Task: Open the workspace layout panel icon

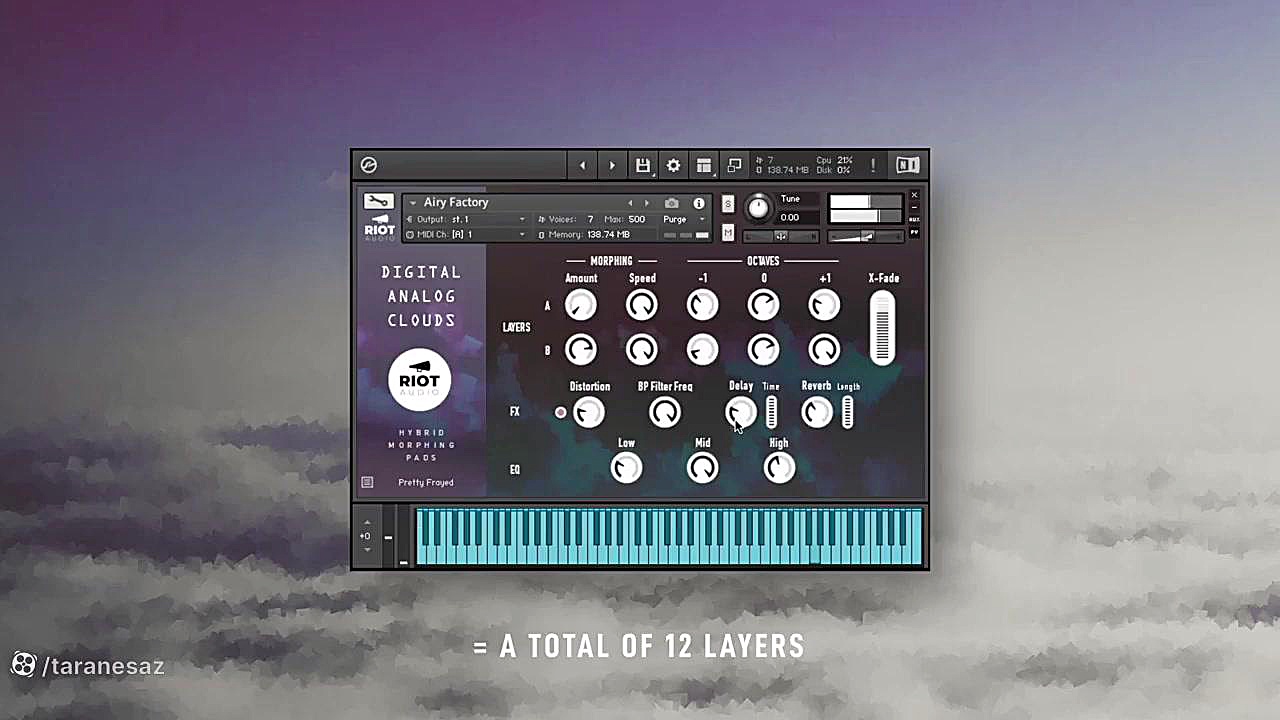Action: click(x=704, y=165)
